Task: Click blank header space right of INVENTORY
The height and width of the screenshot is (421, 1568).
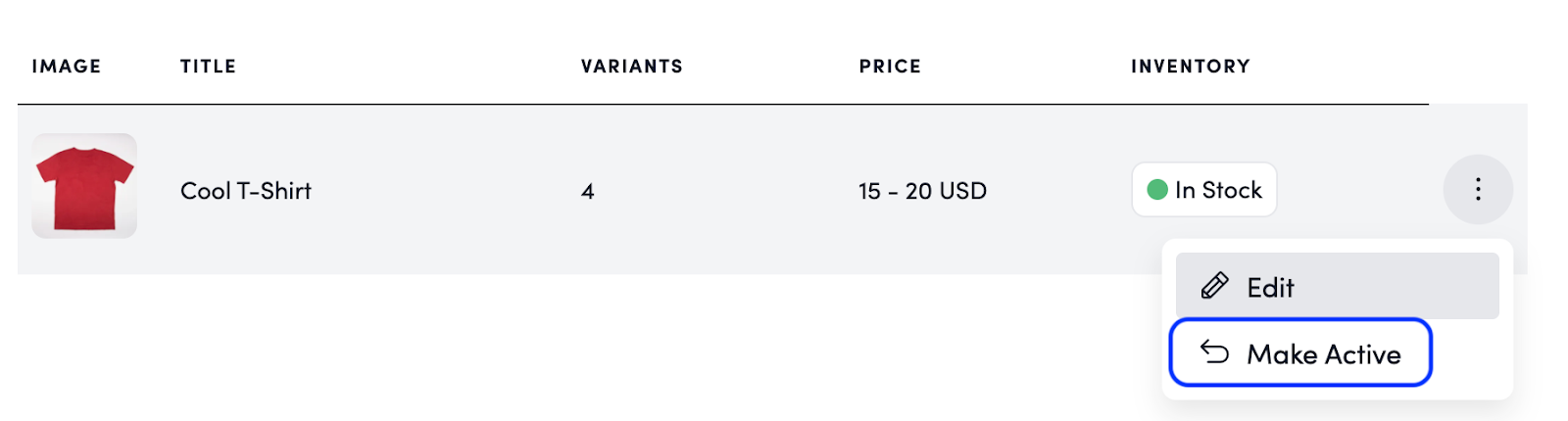Action: (1352, 67)
